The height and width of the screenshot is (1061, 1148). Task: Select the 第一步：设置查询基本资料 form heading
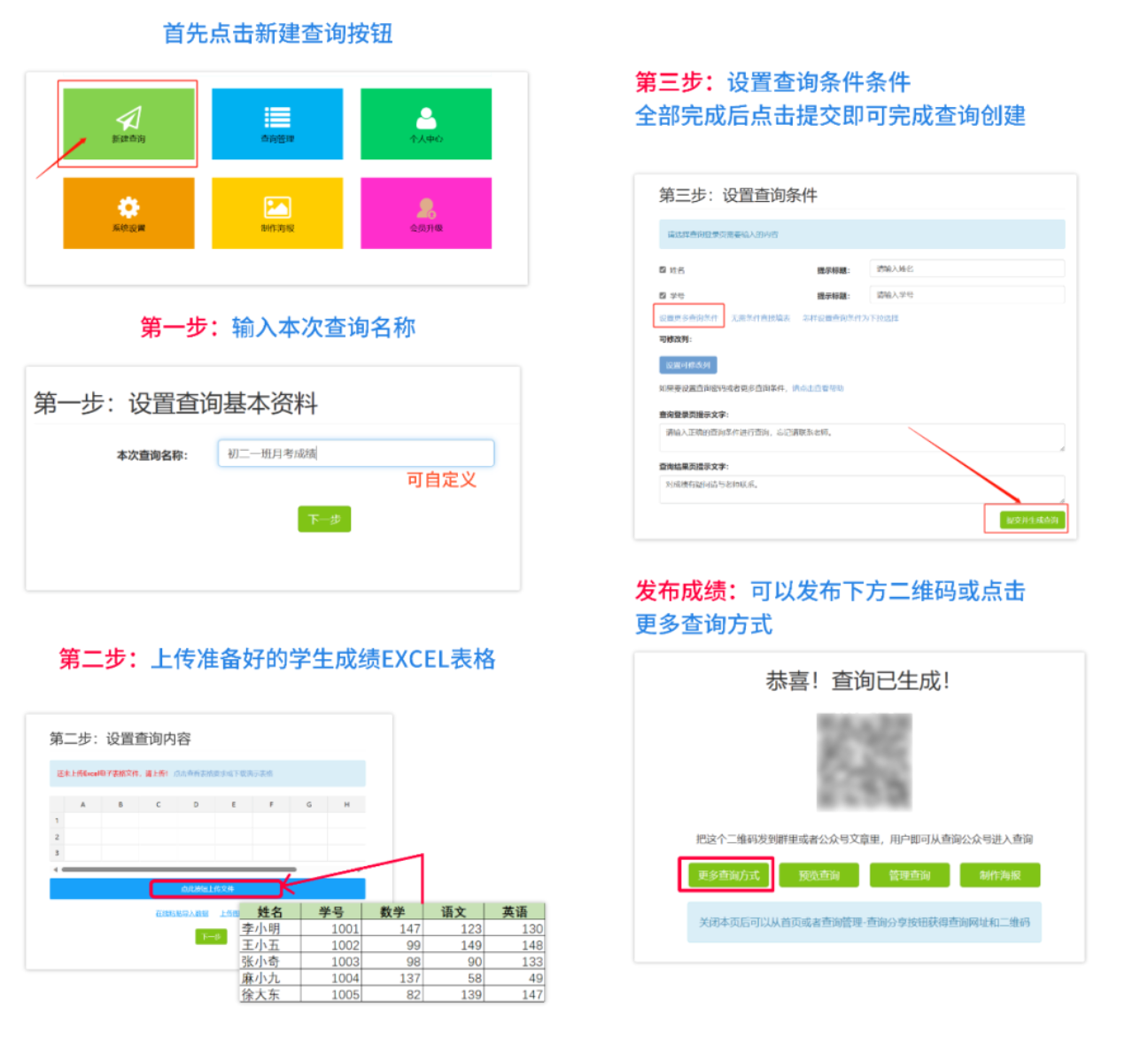[175, 403]
